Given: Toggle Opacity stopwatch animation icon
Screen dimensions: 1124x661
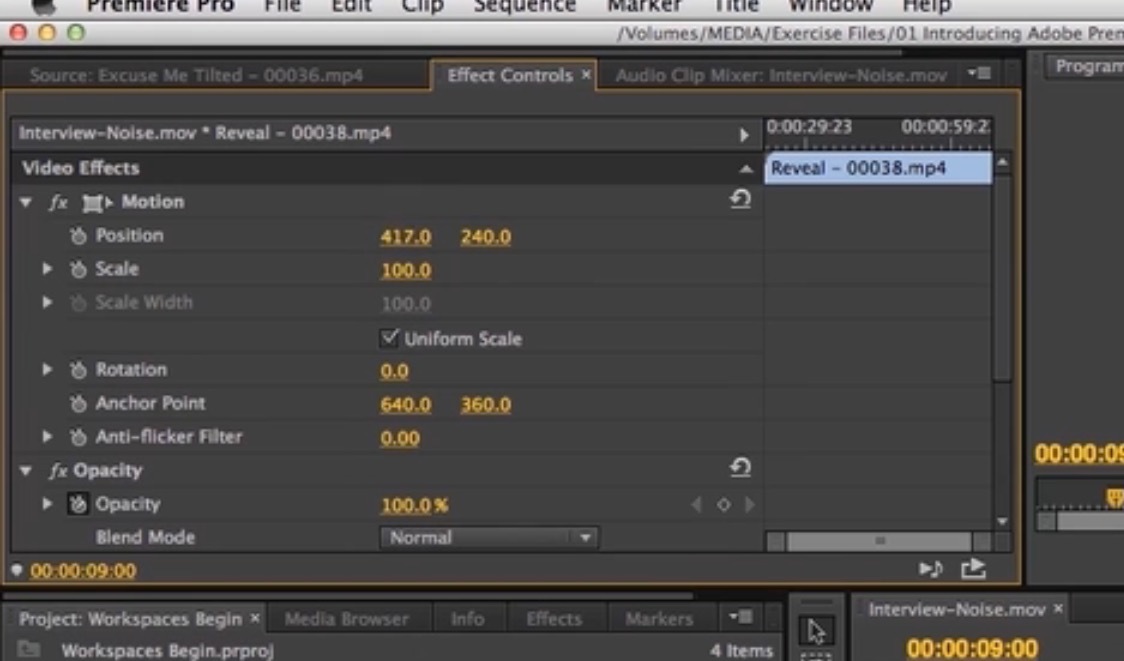Looking at the screenshot, I should [x=77, y=504].
